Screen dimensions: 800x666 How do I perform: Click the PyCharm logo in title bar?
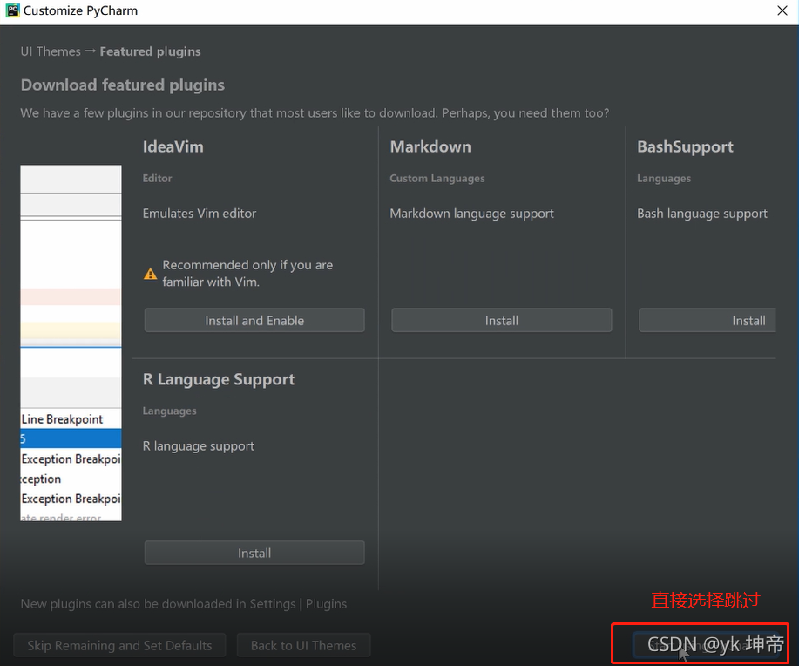click(x=12, y=10)
